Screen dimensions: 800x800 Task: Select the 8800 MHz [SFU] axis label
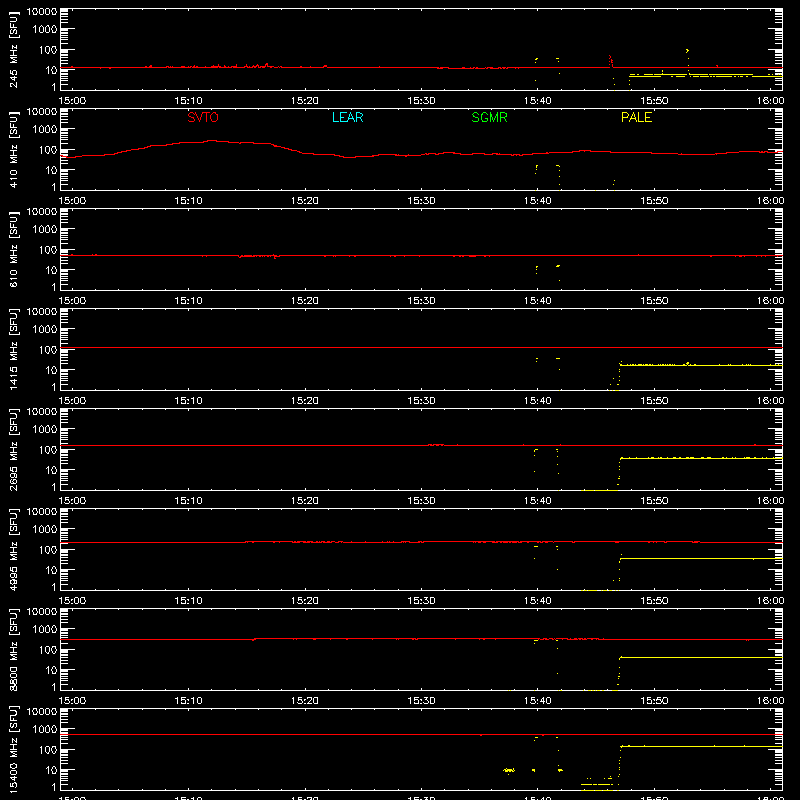14,650
